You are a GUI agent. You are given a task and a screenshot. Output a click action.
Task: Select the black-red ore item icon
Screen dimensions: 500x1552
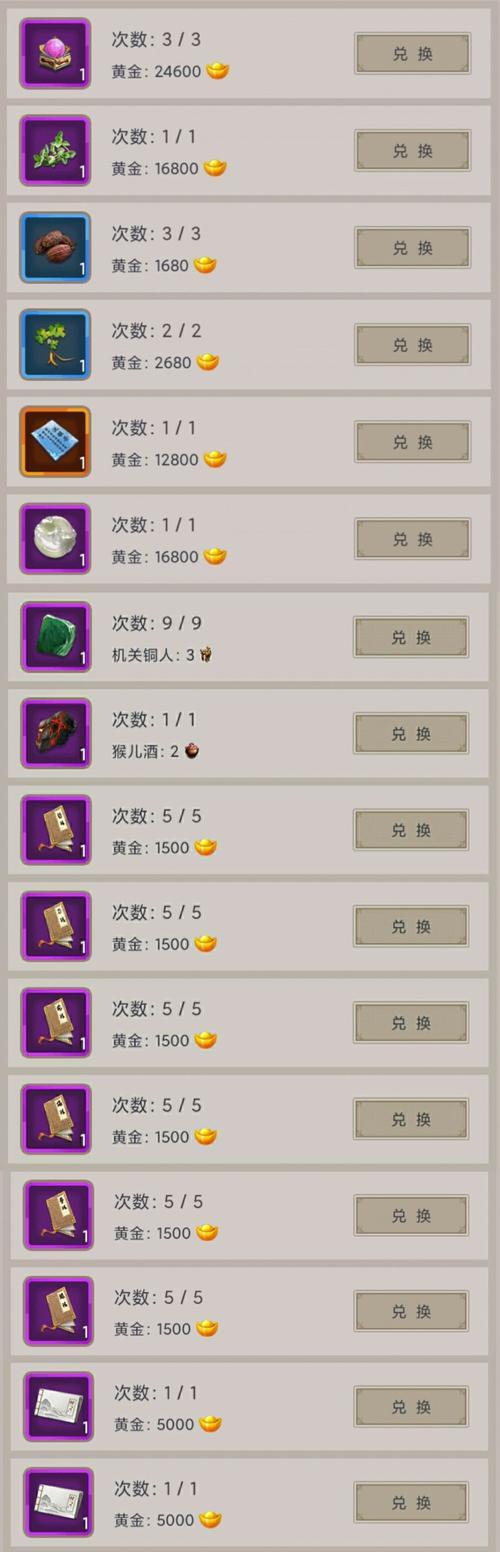(55, 733)
